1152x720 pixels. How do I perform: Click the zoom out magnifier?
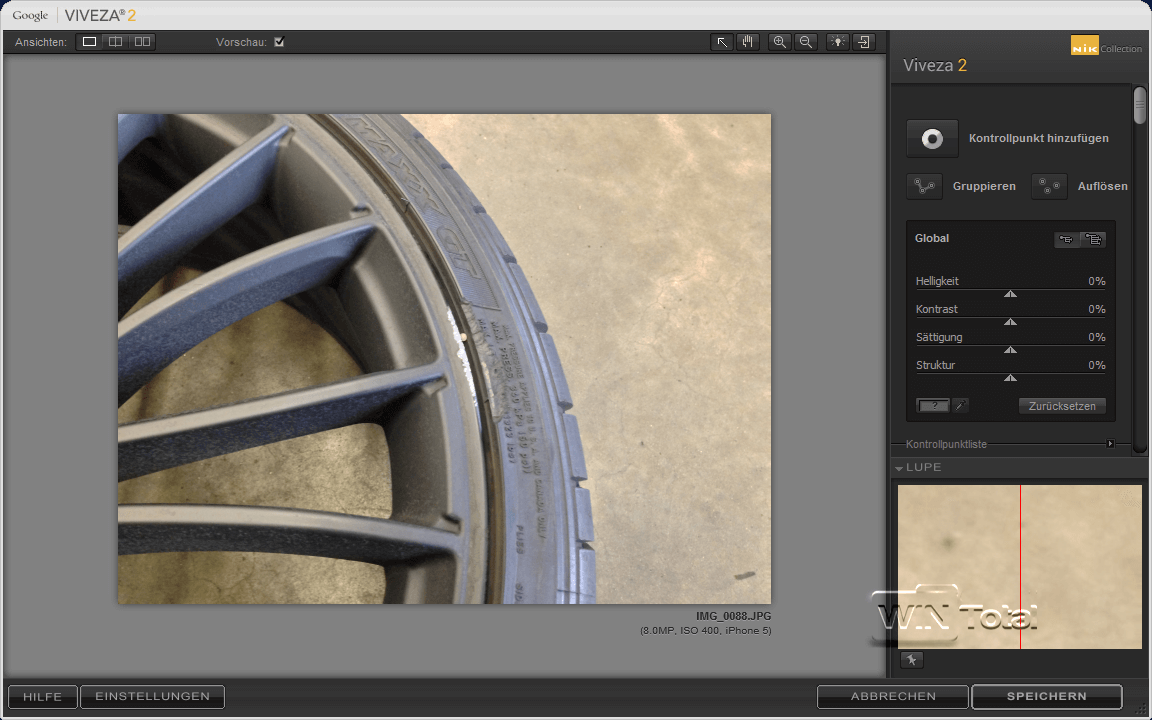805,42
